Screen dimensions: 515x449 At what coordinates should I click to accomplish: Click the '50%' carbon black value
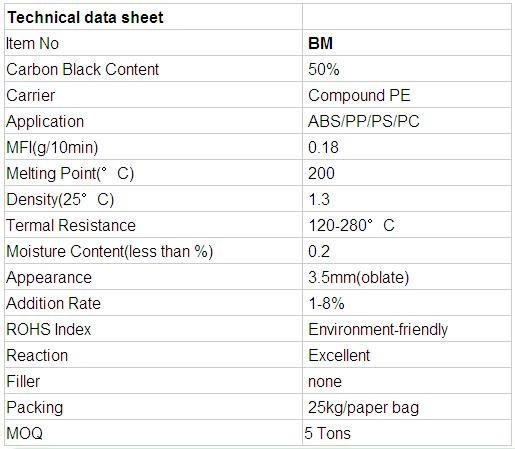[324, 69]
